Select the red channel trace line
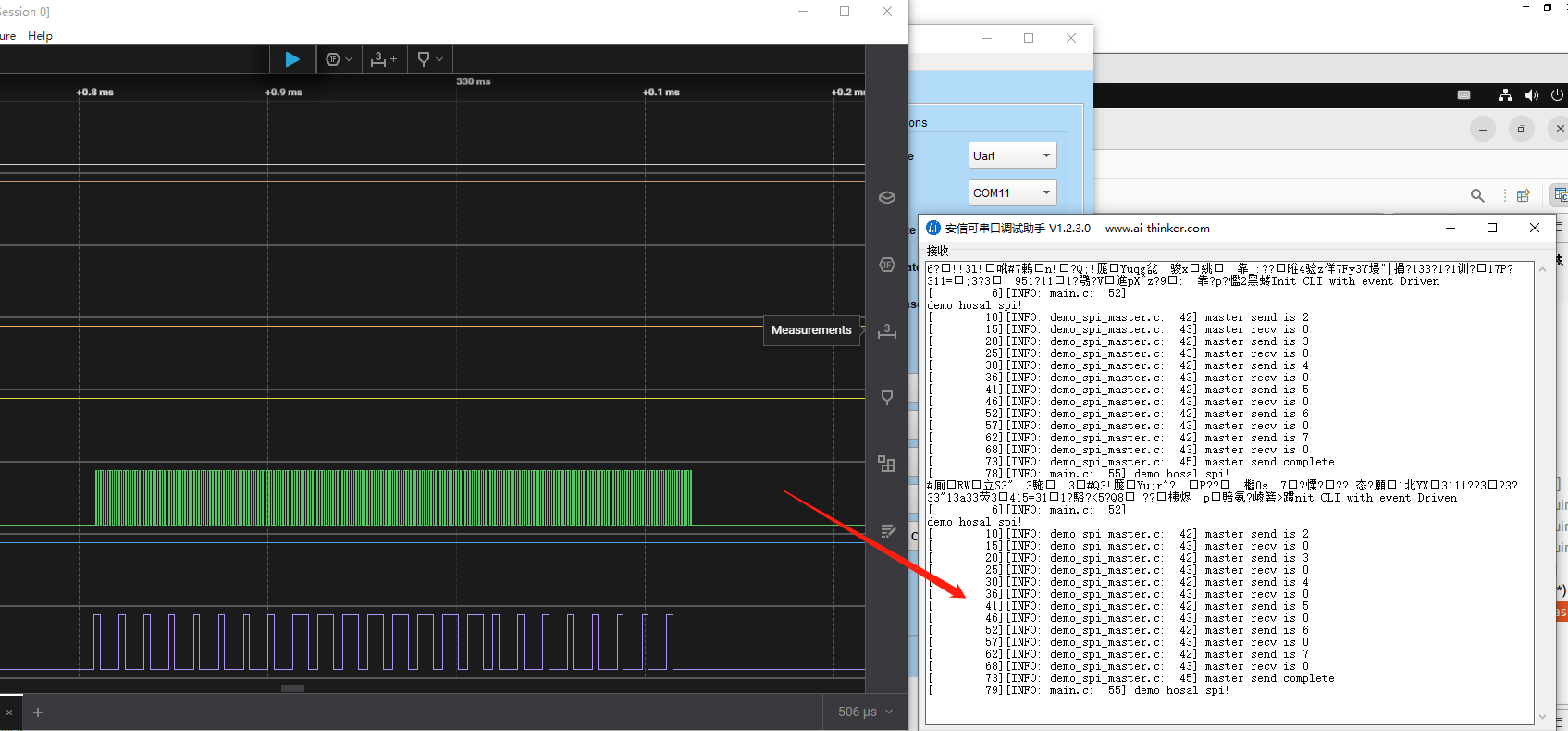 432,254
